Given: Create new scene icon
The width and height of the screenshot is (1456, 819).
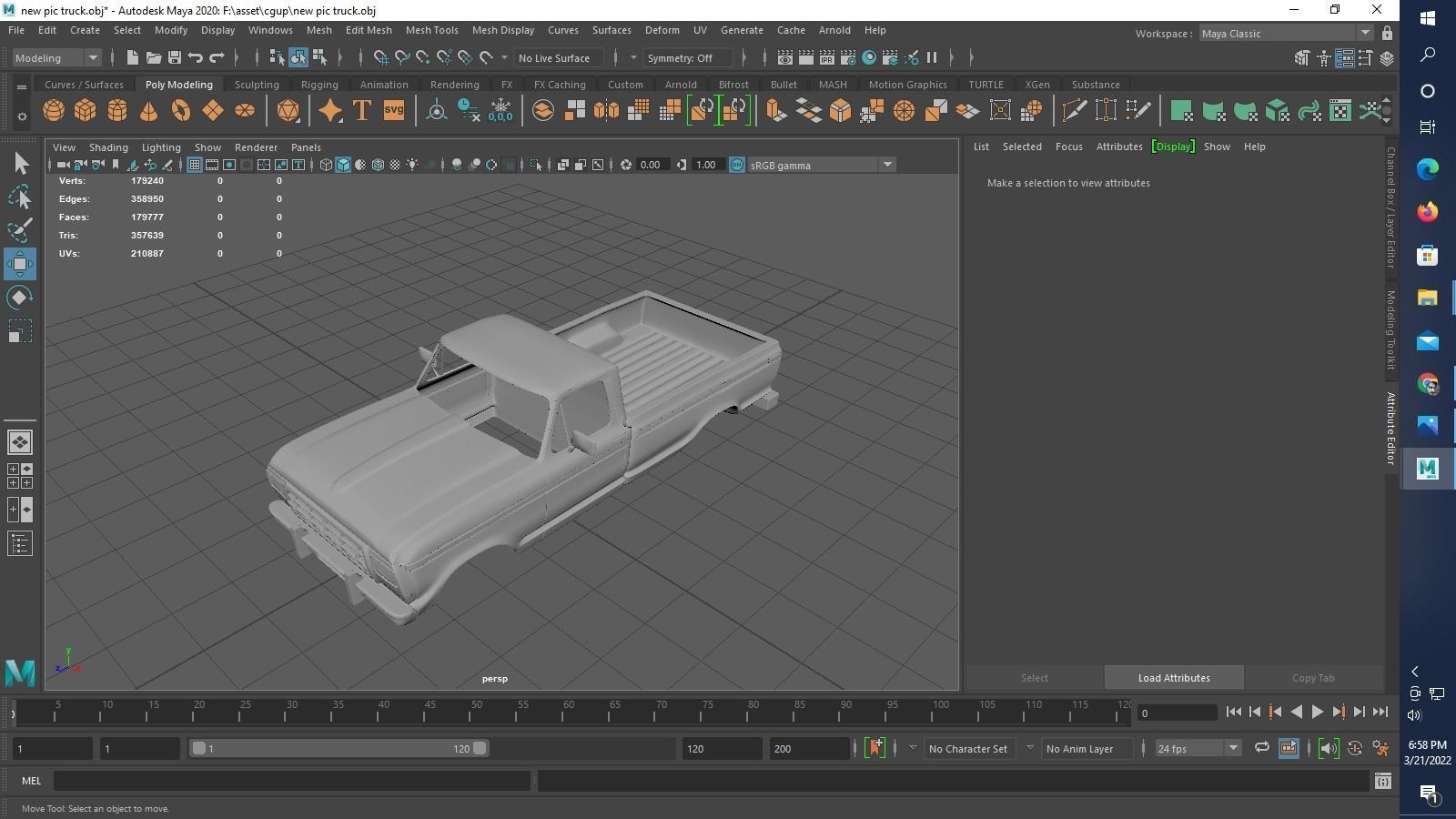Looking at the screenshot, I should [133, 57].
